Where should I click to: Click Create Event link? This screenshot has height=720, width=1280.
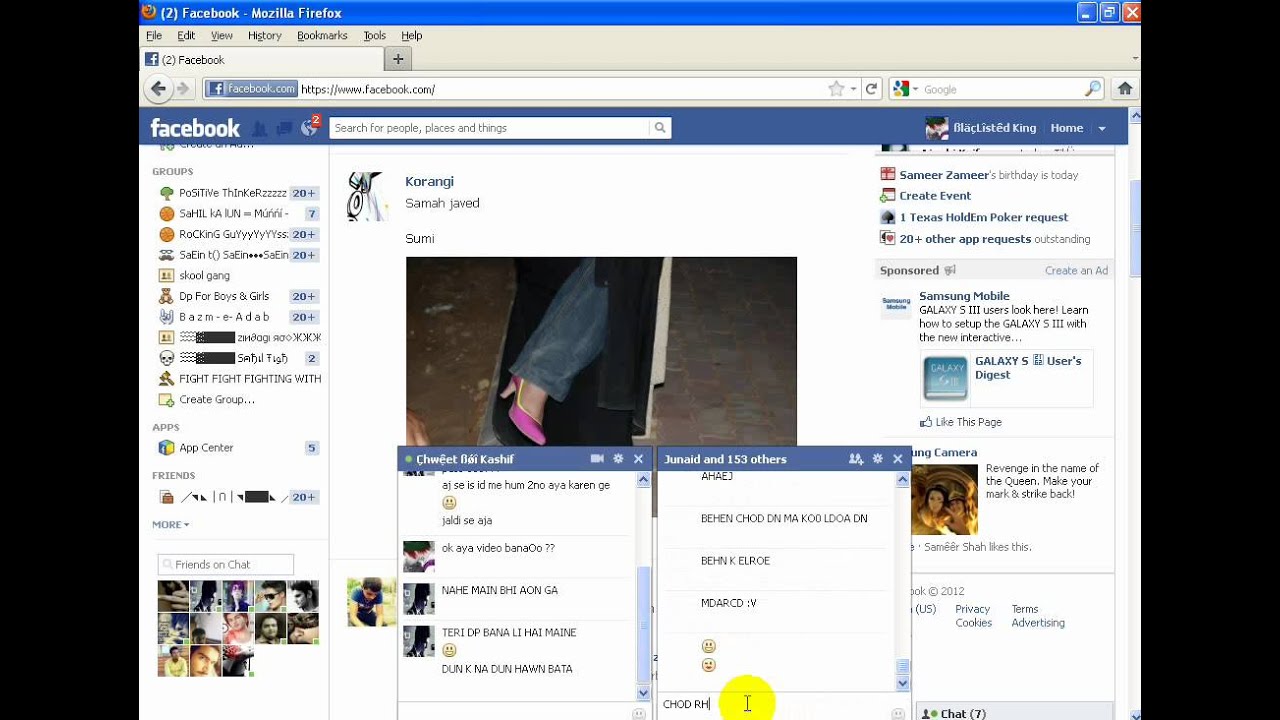coord(935,196)
